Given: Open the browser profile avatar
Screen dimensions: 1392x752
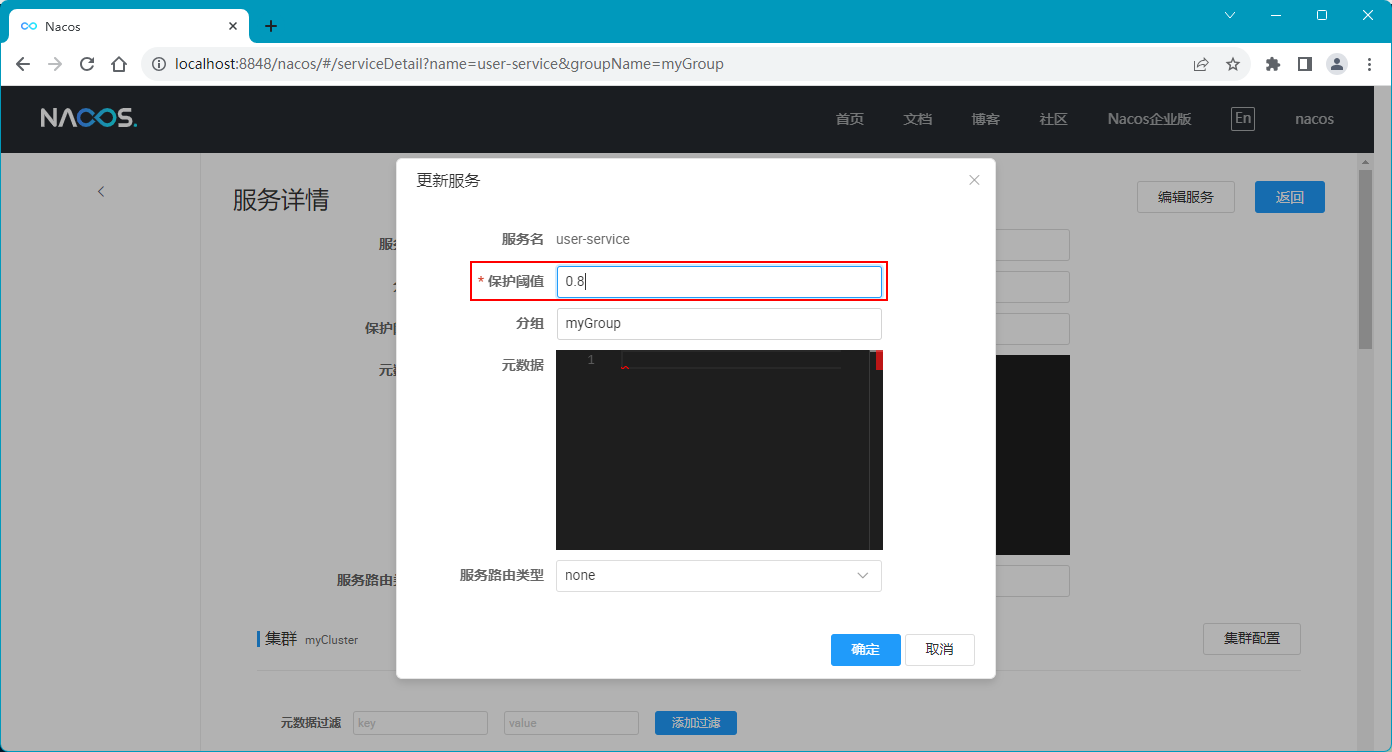Looking at the screenshot, I should 1337,64.
